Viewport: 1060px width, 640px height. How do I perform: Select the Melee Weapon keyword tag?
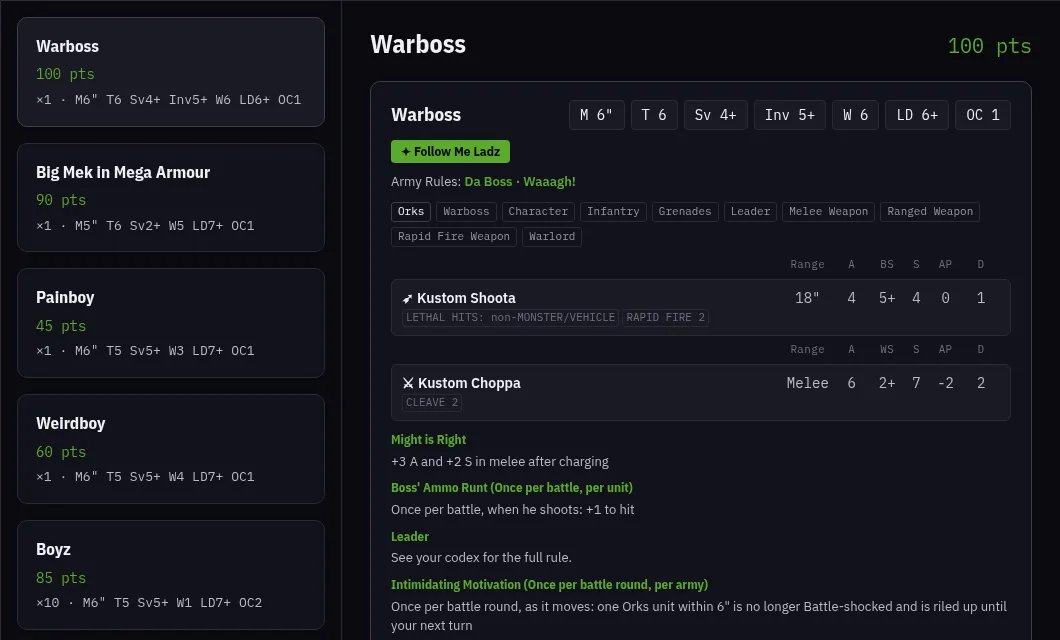coord(828,212)
